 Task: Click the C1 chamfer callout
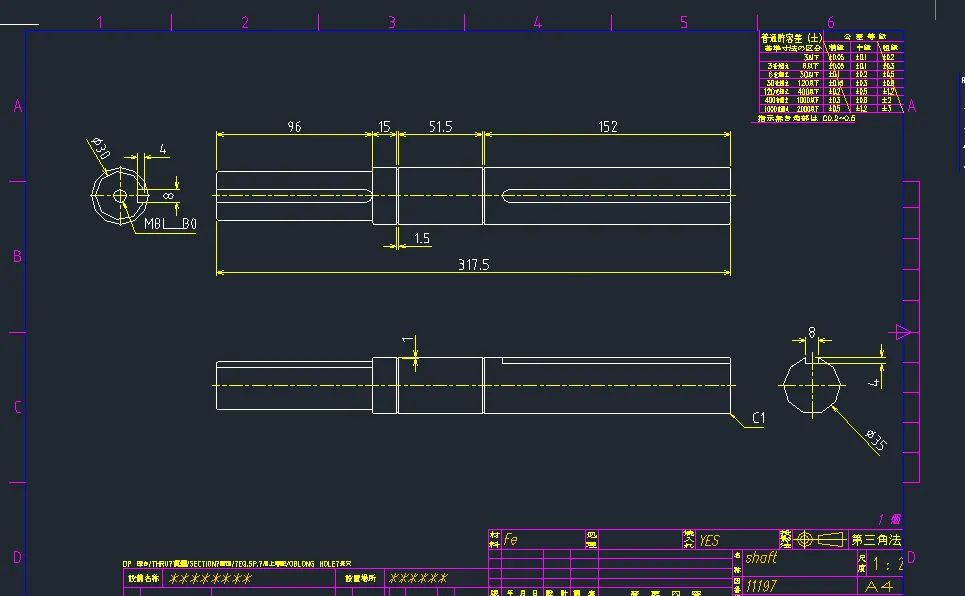pyautogui.click(x=757, y=419)
